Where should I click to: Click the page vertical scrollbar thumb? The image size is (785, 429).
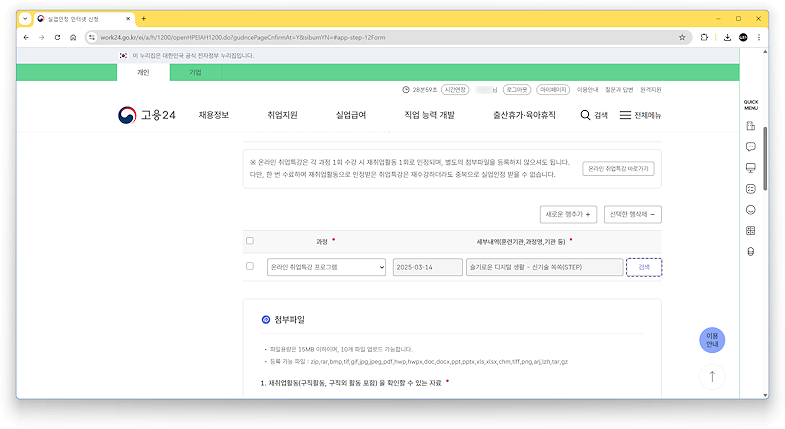click(765, 158)
